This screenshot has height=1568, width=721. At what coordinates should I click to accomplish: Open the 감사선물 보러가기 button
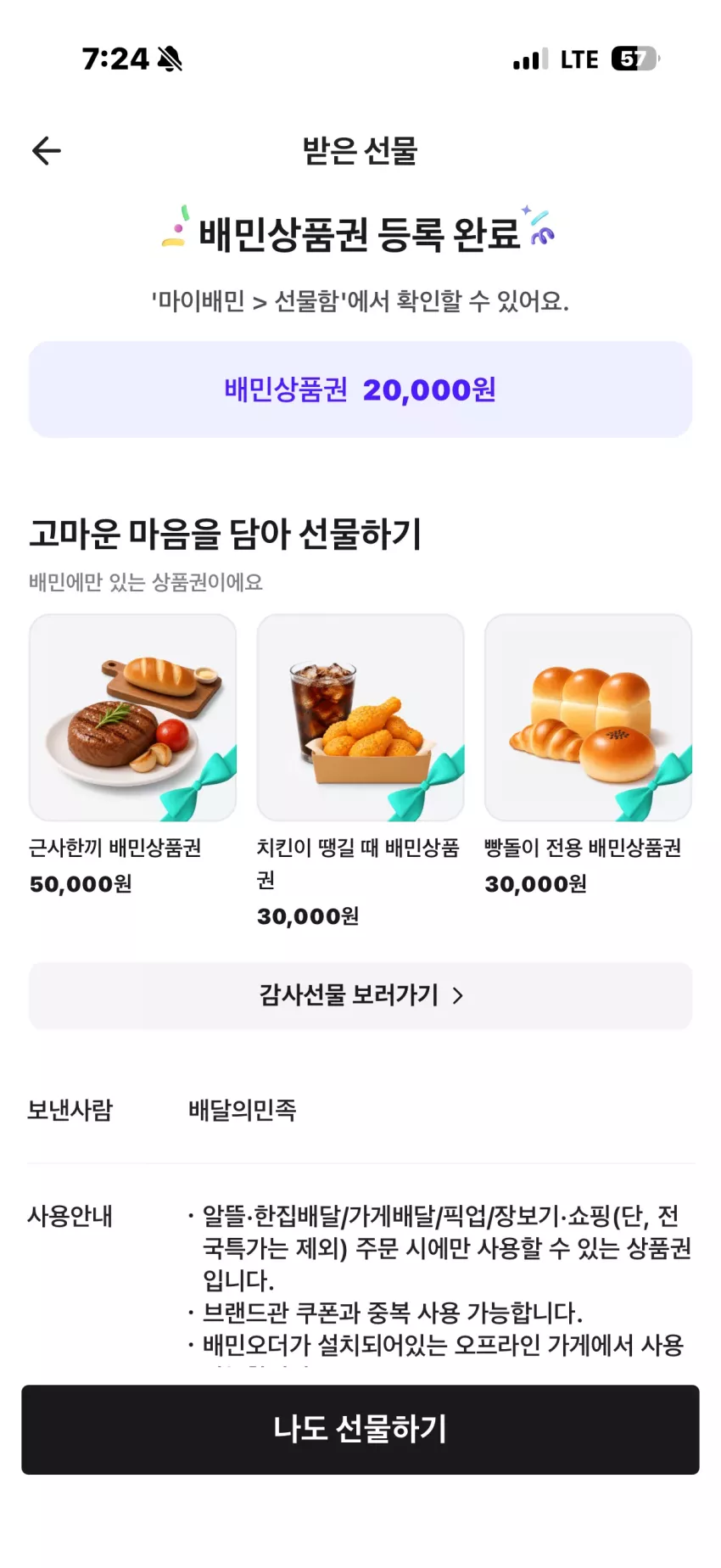[360, 995]
